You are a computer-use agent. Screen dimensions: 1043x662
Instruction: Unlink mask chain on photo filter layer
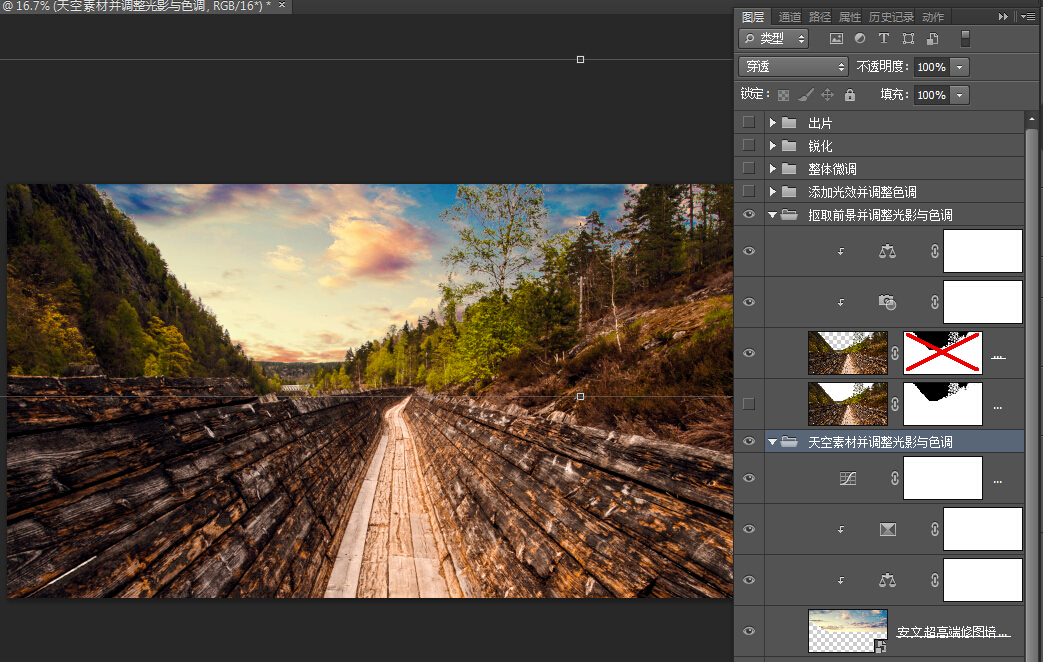(x=935, y=302)
